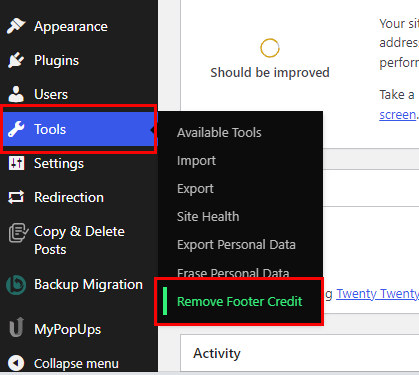Viewport: 419px width, 375px height.
Task: Click the Users person icon
Action: 16,94
